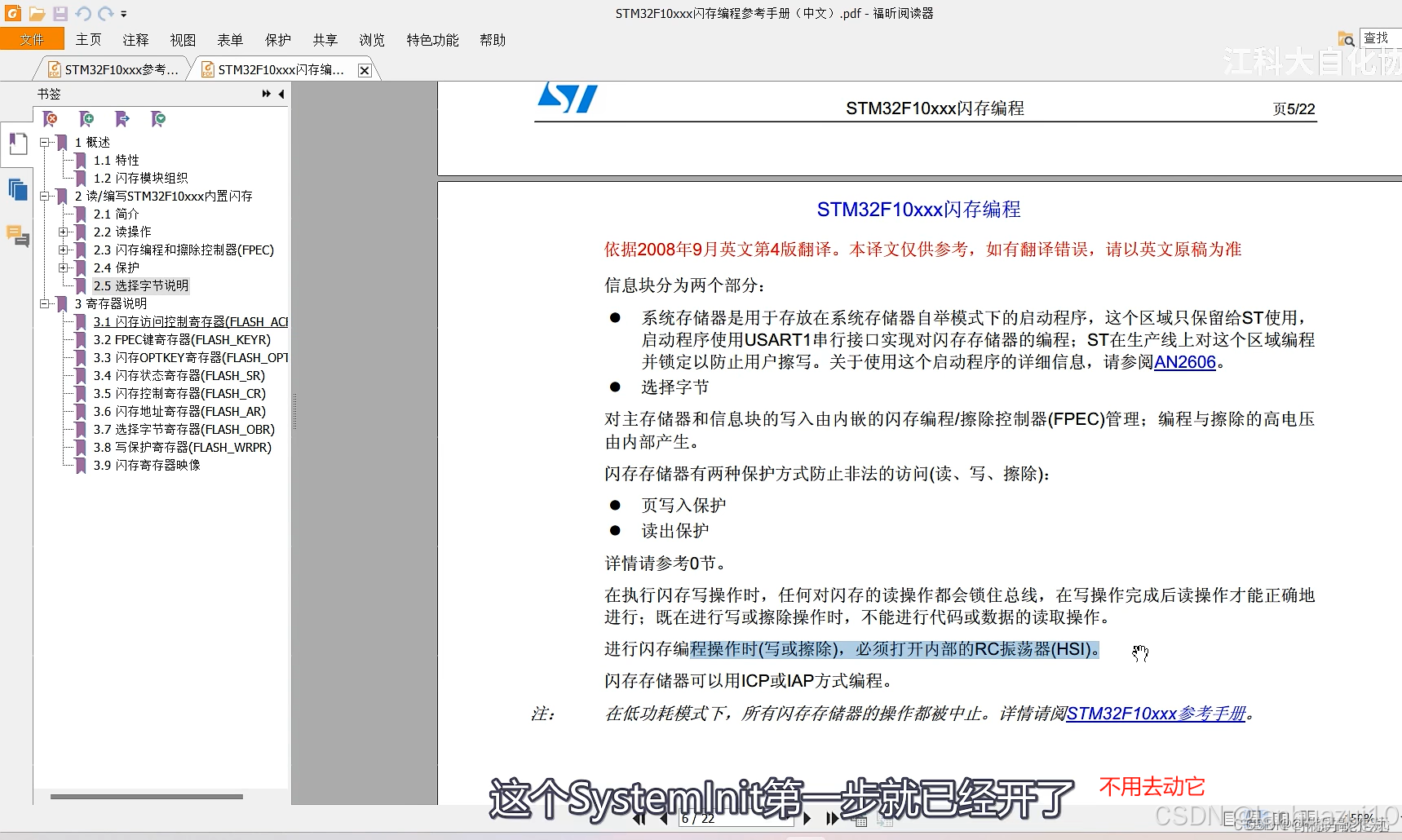This screenshot has height=840, width=1402.
Task: Click the bookmark with blue arrow icon
Action: click(122, 119)
